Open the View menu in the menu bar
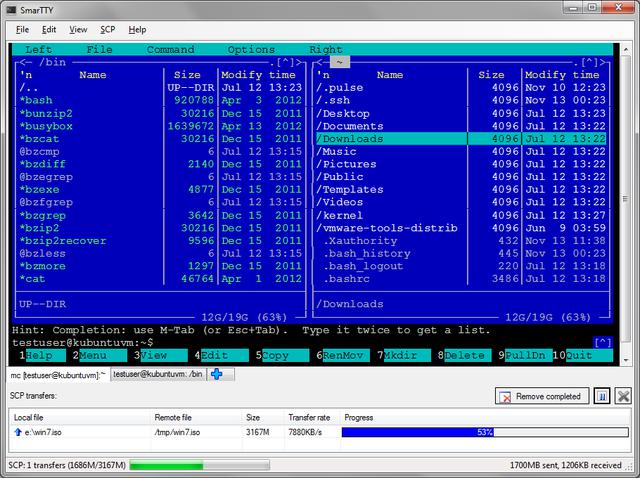 (x=78, y=30)
